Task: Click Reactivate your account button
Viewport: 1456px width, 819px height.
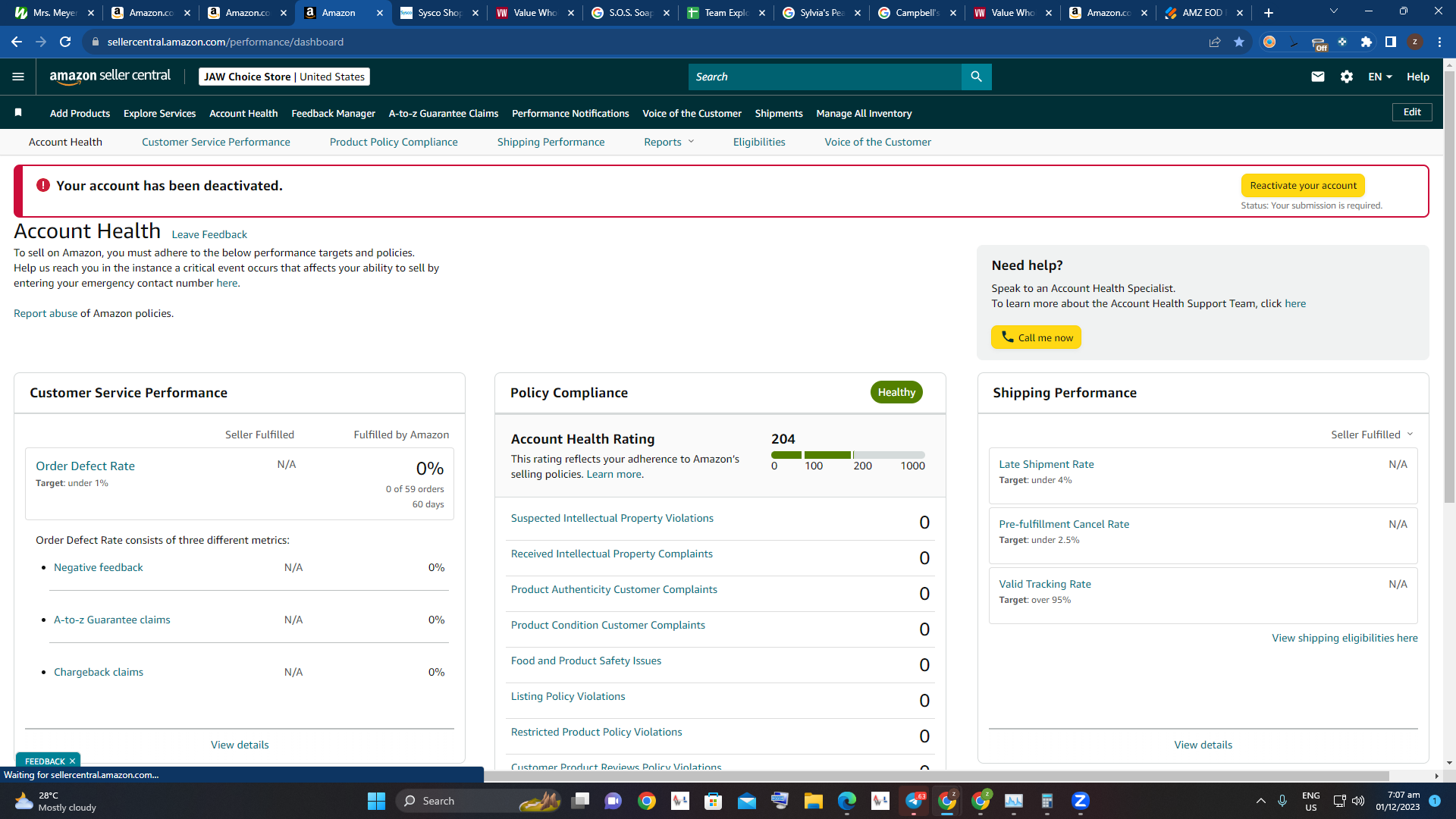Action: 1303,186
